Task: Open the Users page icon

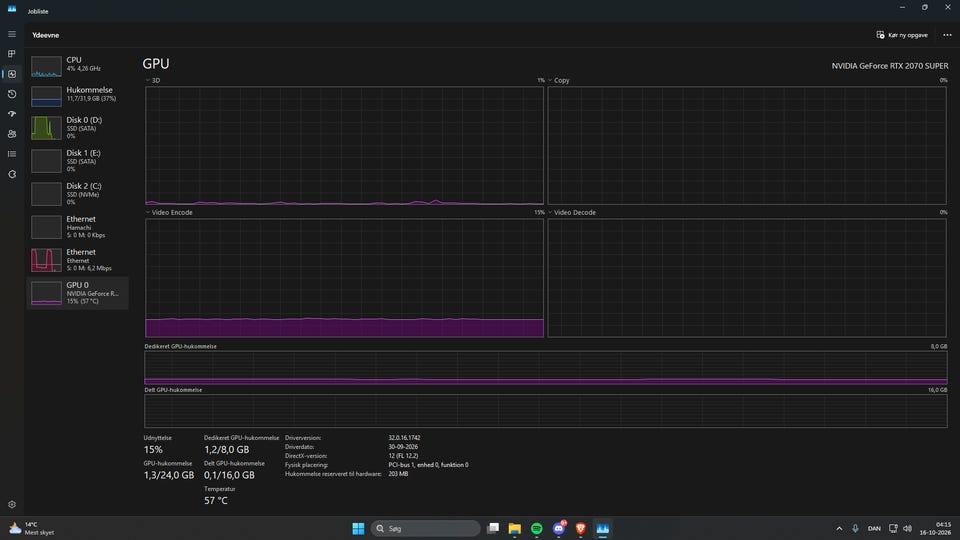Action: [x=12, y=134]
